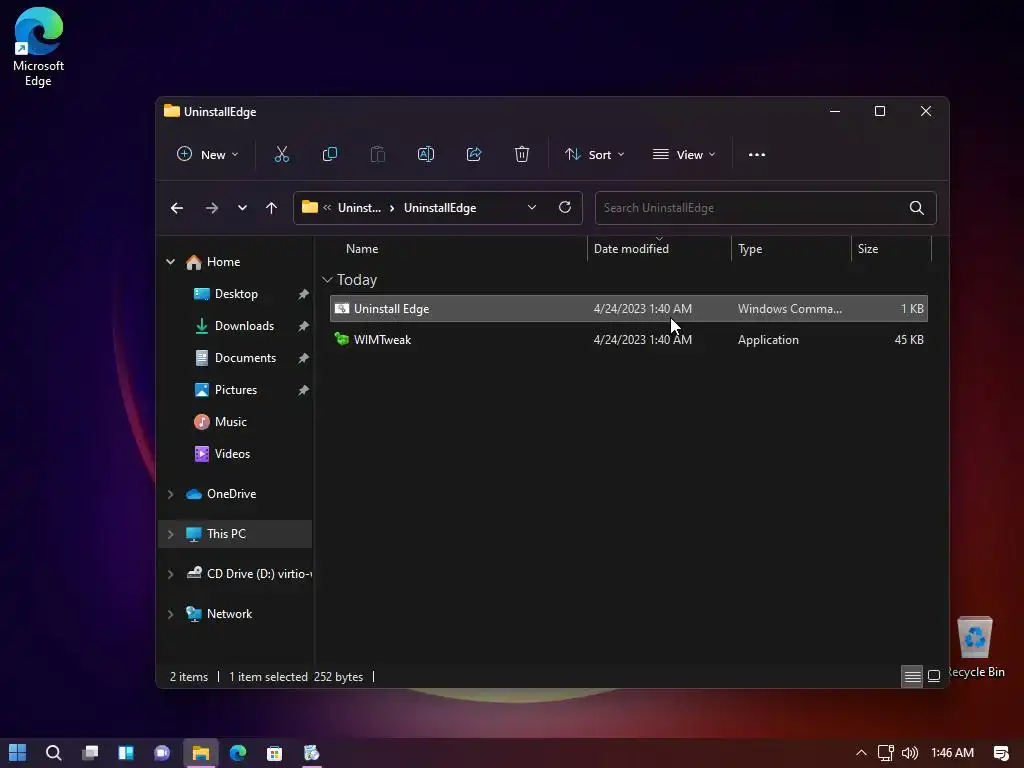
Task: Open volume control in system tray
Action: click(910, 753)
